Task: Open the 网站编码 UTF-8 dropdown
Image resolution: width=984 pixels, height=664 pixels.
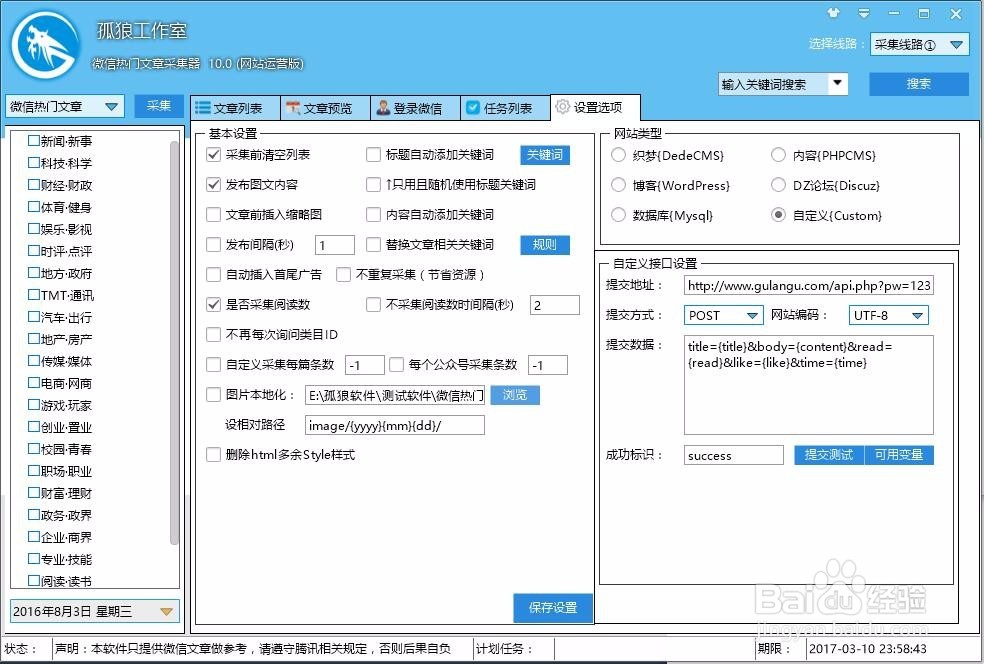Action: 888,315
